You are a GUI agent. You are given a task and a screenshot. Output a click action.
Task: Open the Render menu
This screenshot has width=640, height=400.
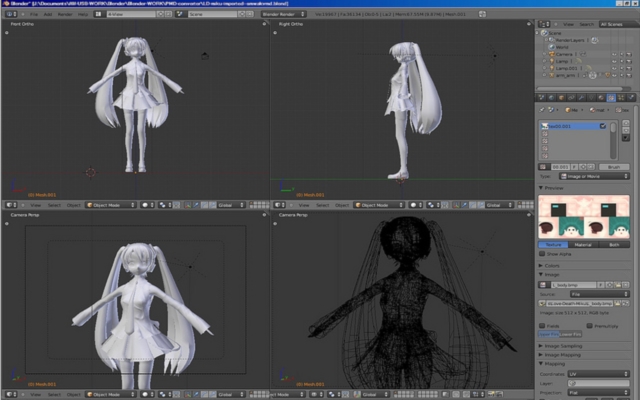(65, 14)
